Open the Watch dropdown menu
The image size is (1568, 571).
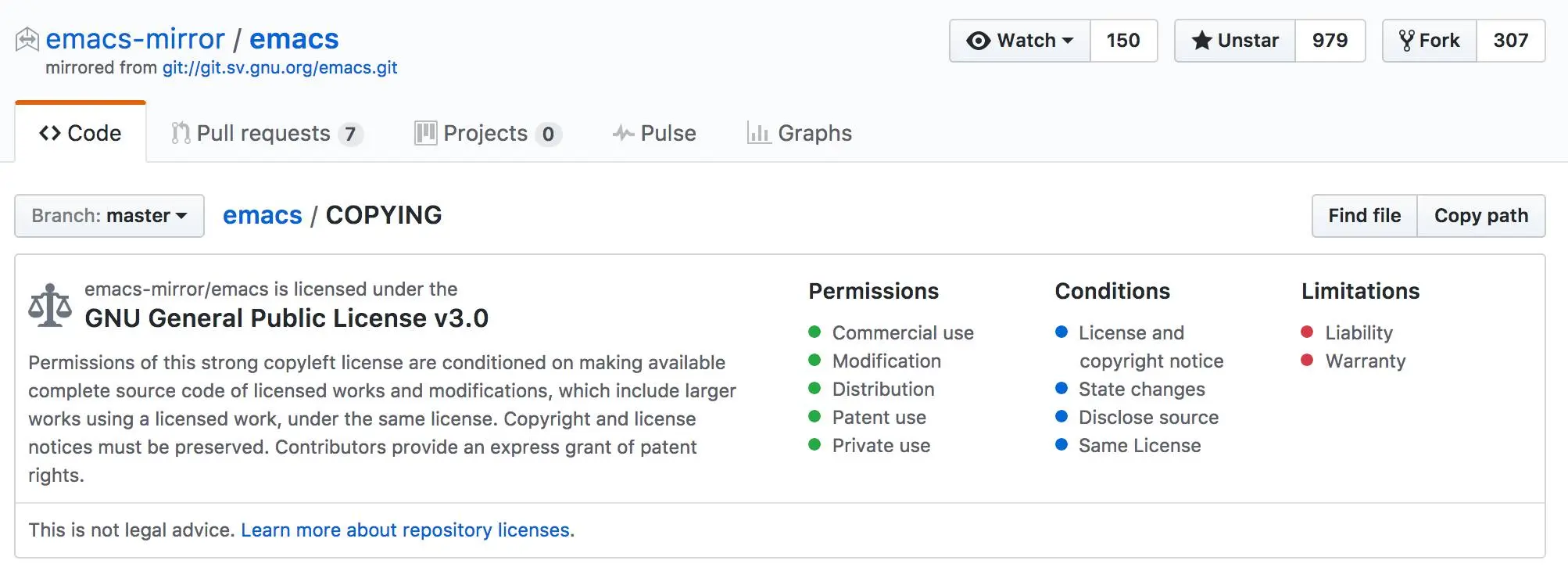[1020, 41]
